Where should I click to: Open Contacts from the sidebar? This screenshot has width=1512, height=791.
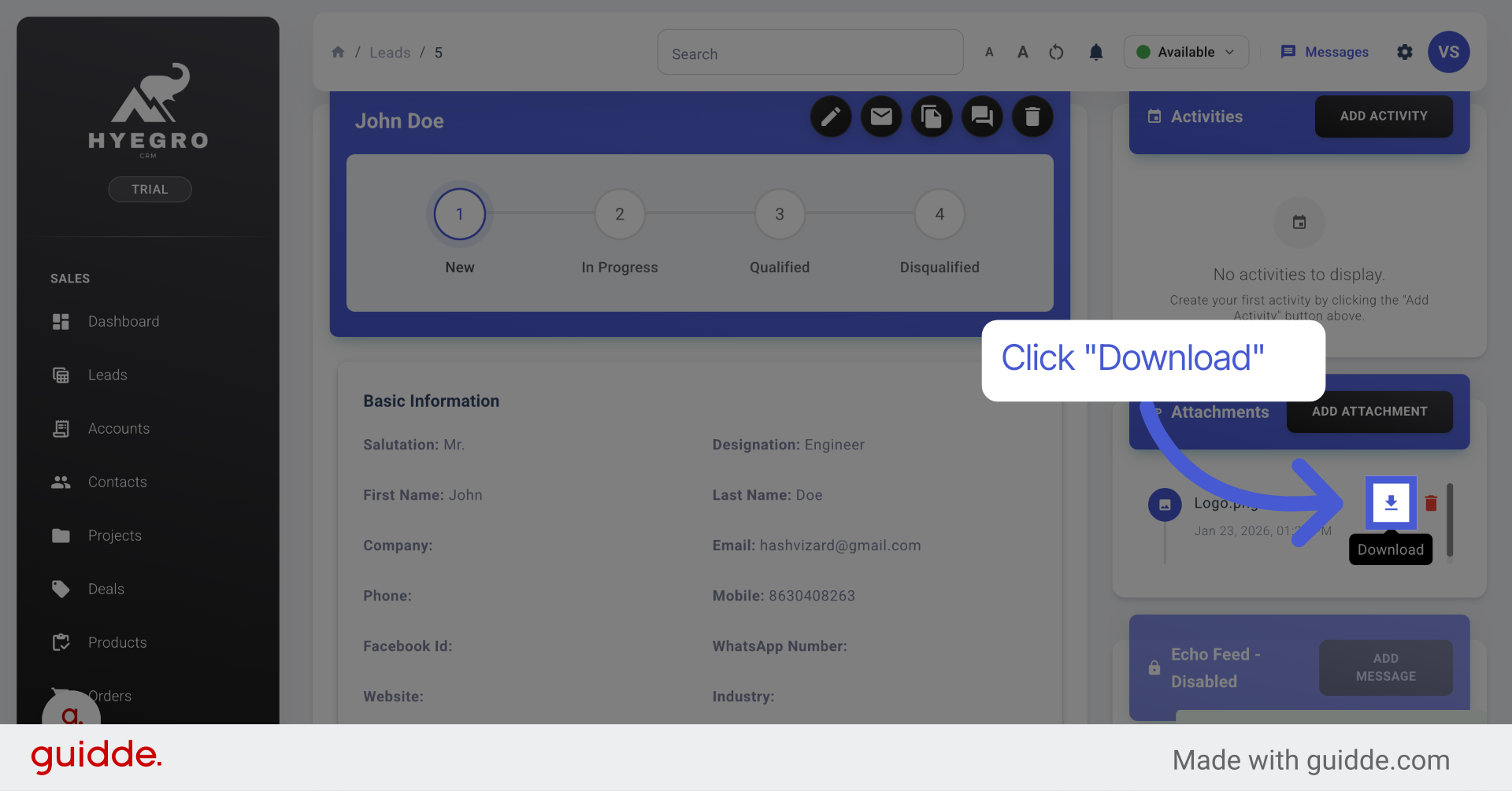point(117,482)
